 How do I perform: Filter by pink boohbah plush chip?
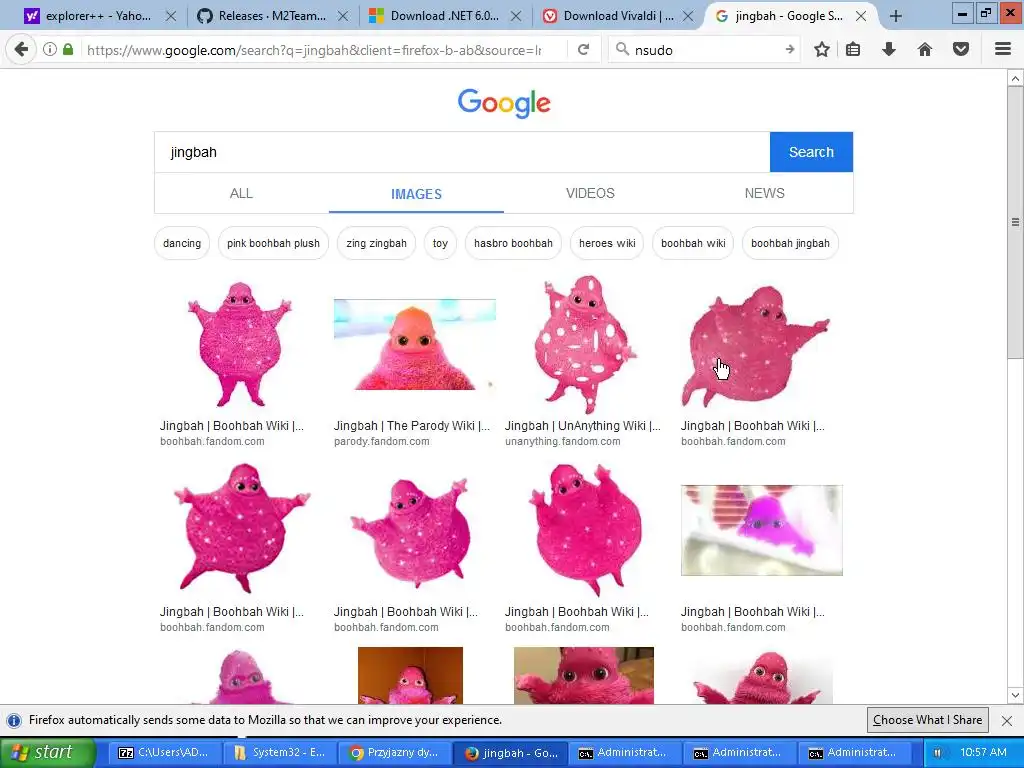pos(273,243)
